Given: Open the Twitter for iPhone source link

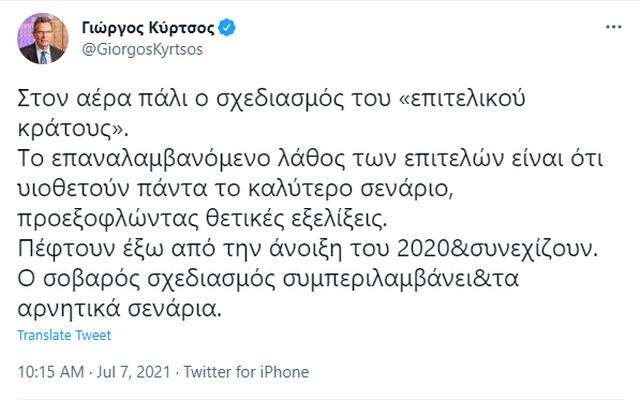Looking at the screenshot, I should tap(244, 371).
